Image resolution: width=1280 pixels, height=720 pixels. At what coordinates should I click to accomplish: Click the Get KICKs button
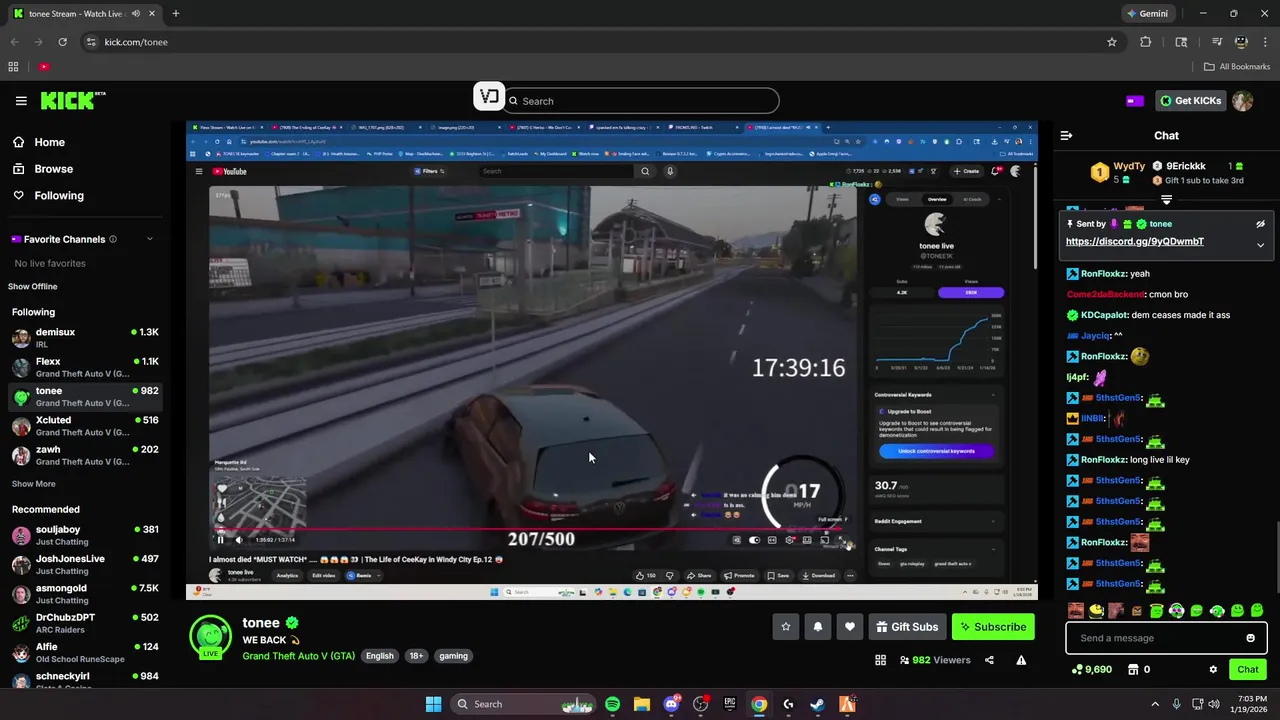pyautogui.click(x=1189, y=101)
